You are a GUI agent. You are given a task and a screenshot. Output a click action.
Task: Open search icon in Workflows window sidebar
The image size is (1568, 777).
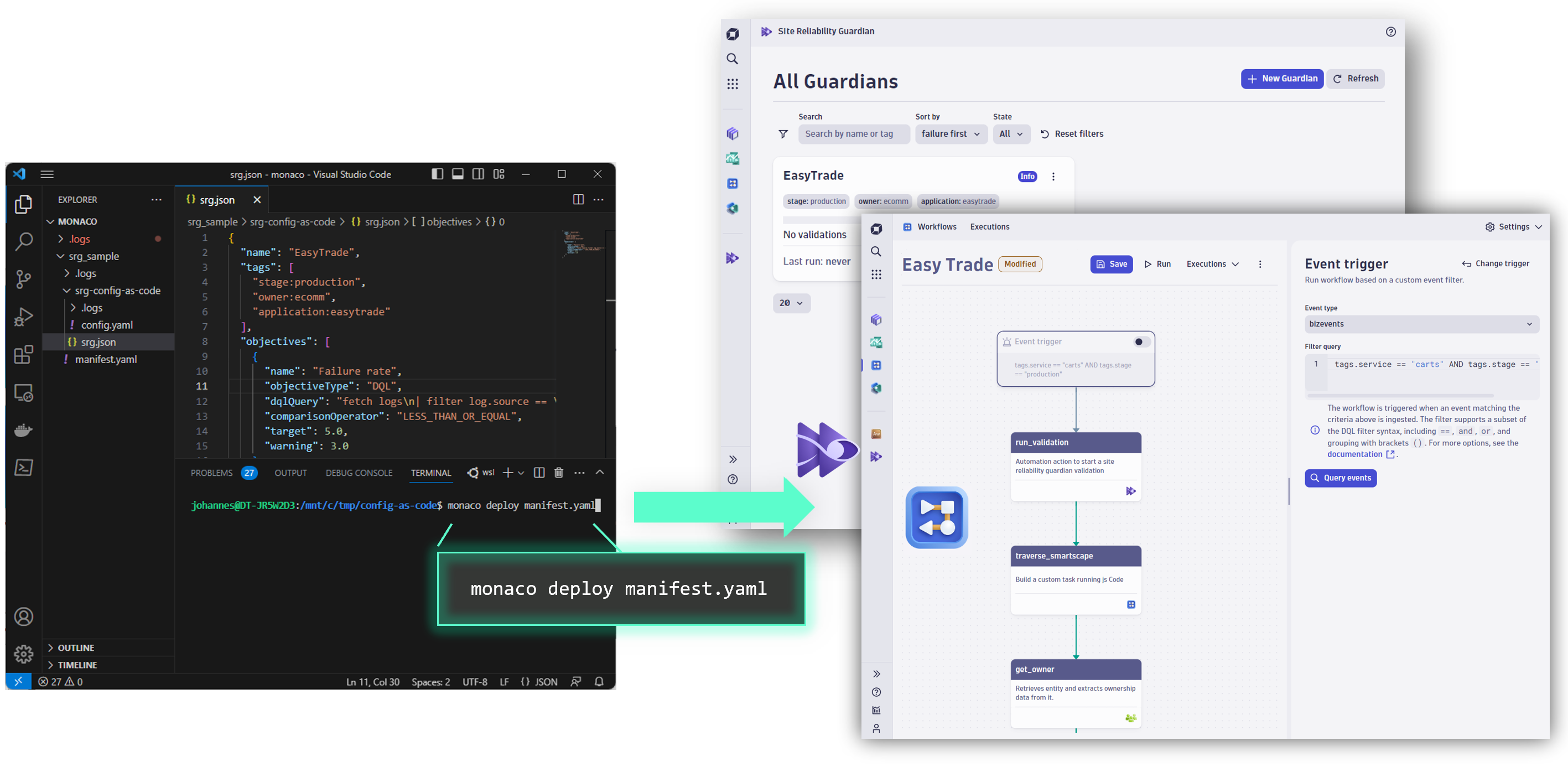(876, 251)
